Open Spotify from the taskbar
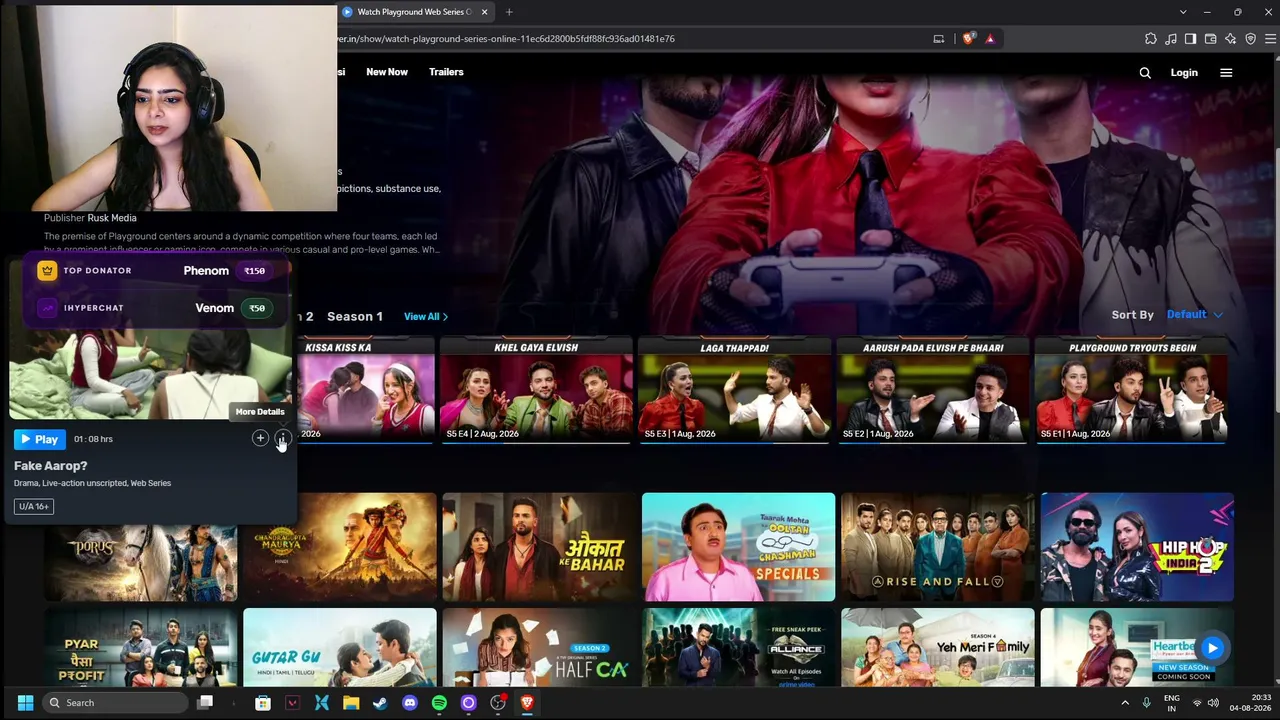Image resolution: width=1280 pixels, height=720 pixels. [439, 703]
